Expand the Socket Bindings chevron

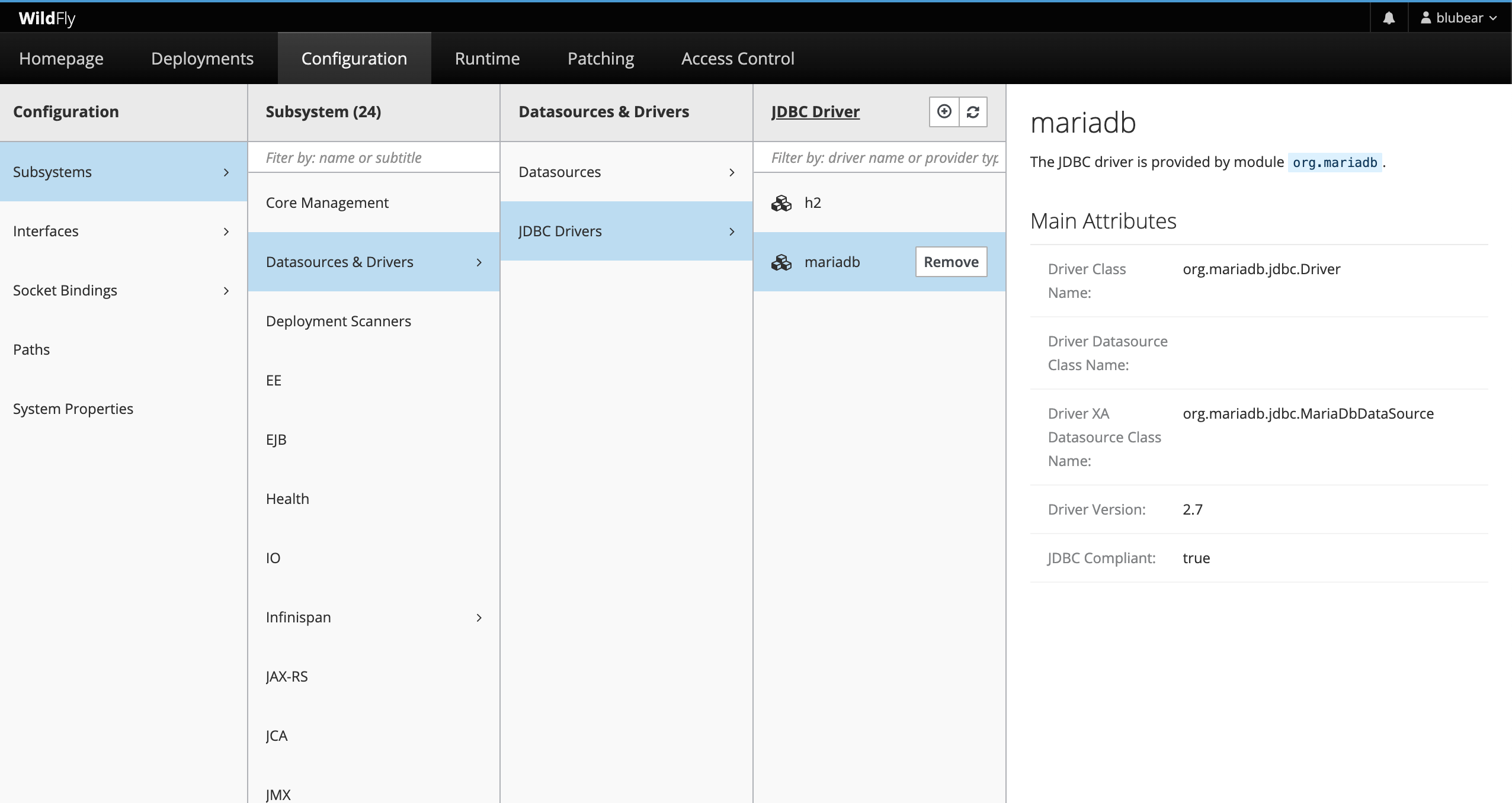[226, 291]
